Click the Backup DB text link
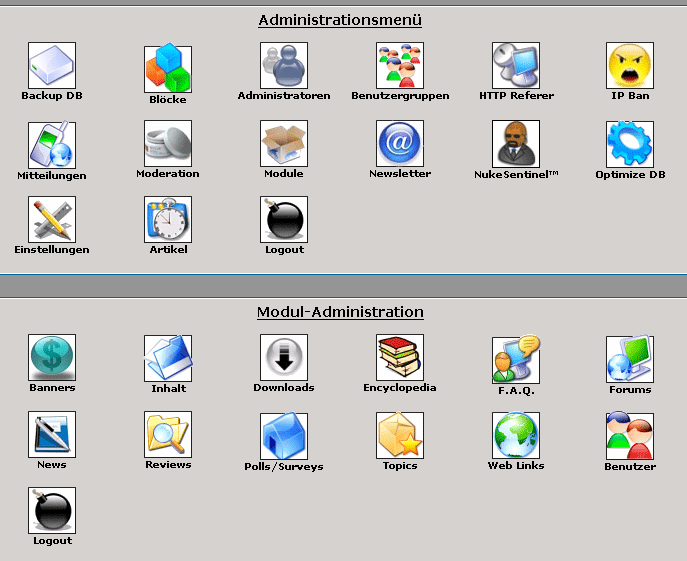 [x=52, y=96]
